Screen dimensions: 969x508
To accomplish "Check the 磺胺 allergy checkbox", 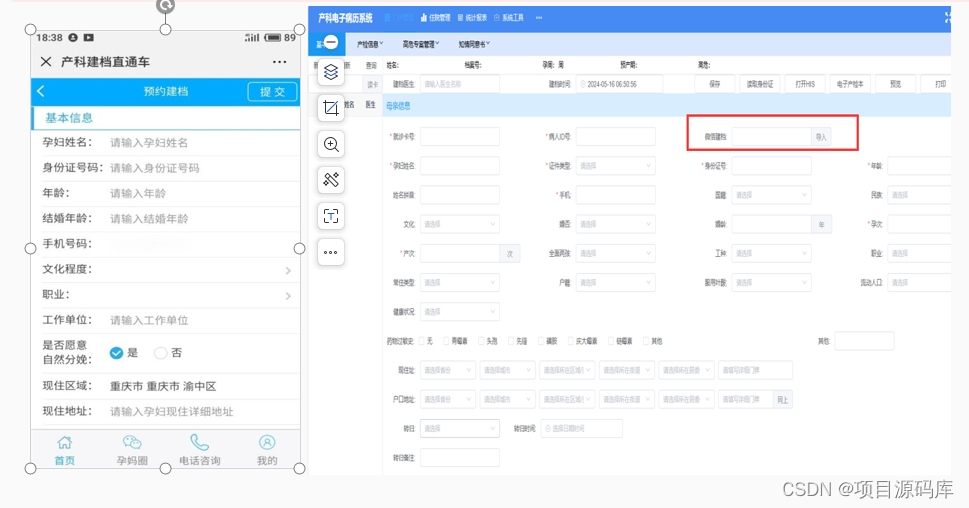I will [x=541, y=341].
